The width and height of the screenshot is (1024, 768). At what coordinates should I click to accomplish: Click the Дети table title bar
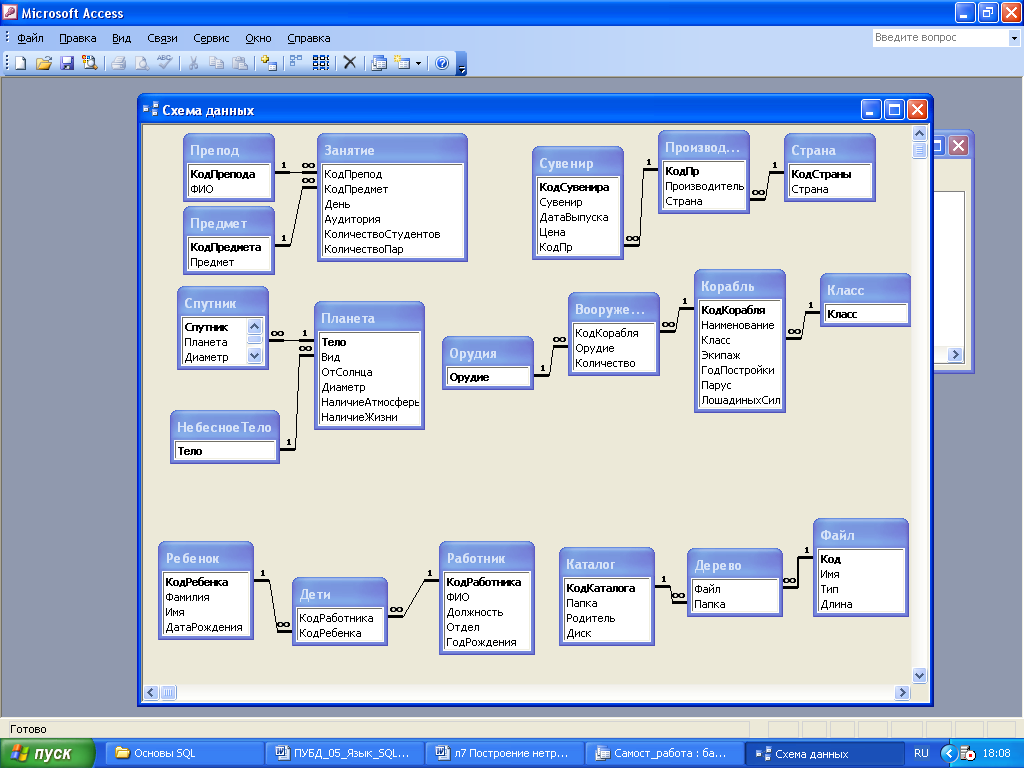pos(340,594)
